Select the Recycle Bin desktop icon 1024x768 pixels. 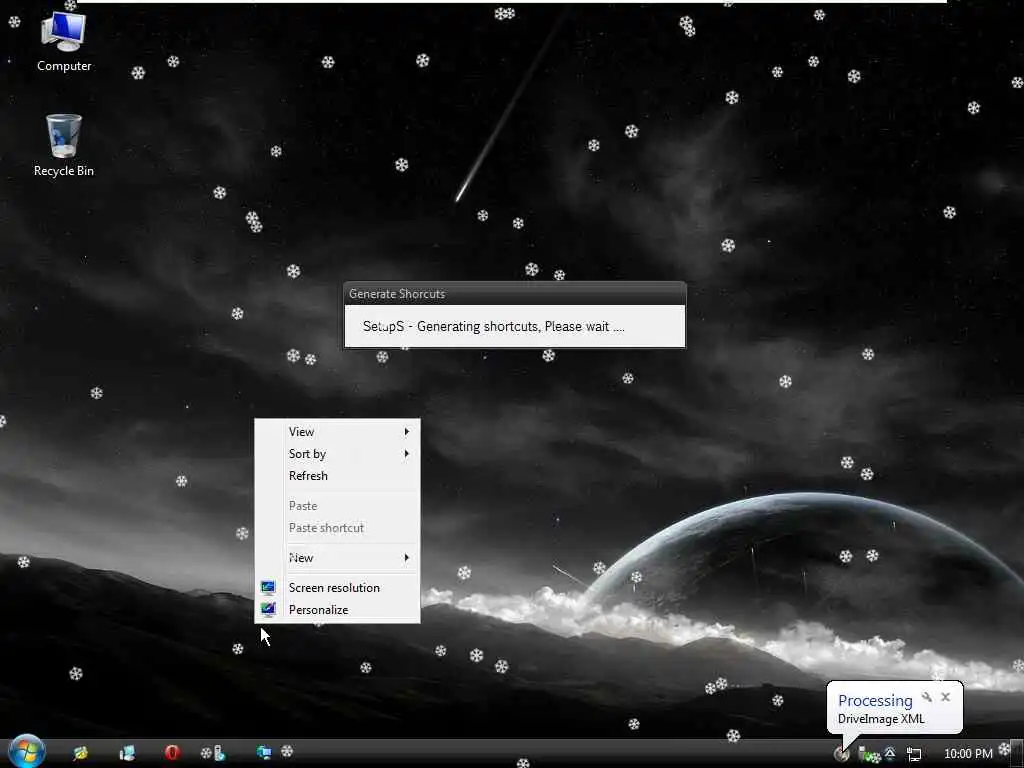pos(63,146)
